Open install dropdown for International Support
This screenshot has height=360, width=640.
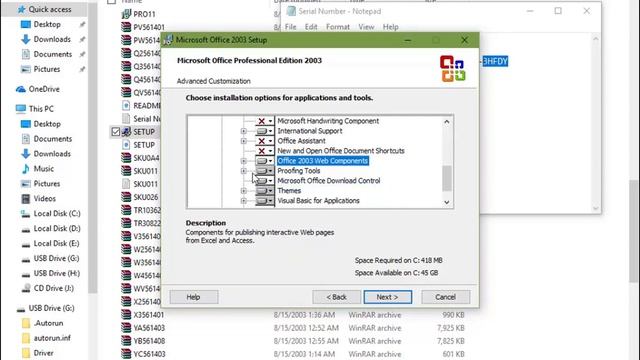(x=264, y=131)
